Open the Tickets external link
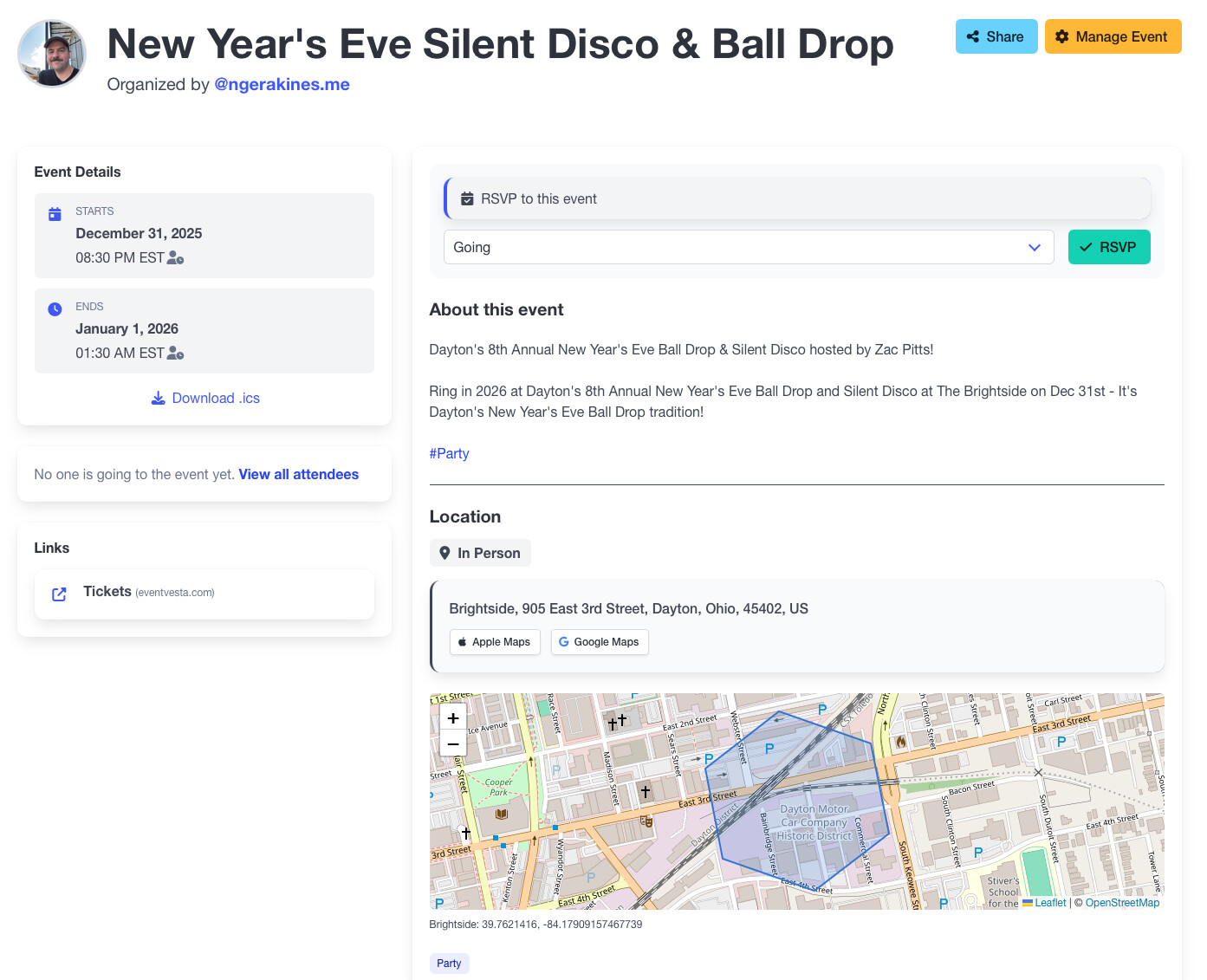 [107, 592]
